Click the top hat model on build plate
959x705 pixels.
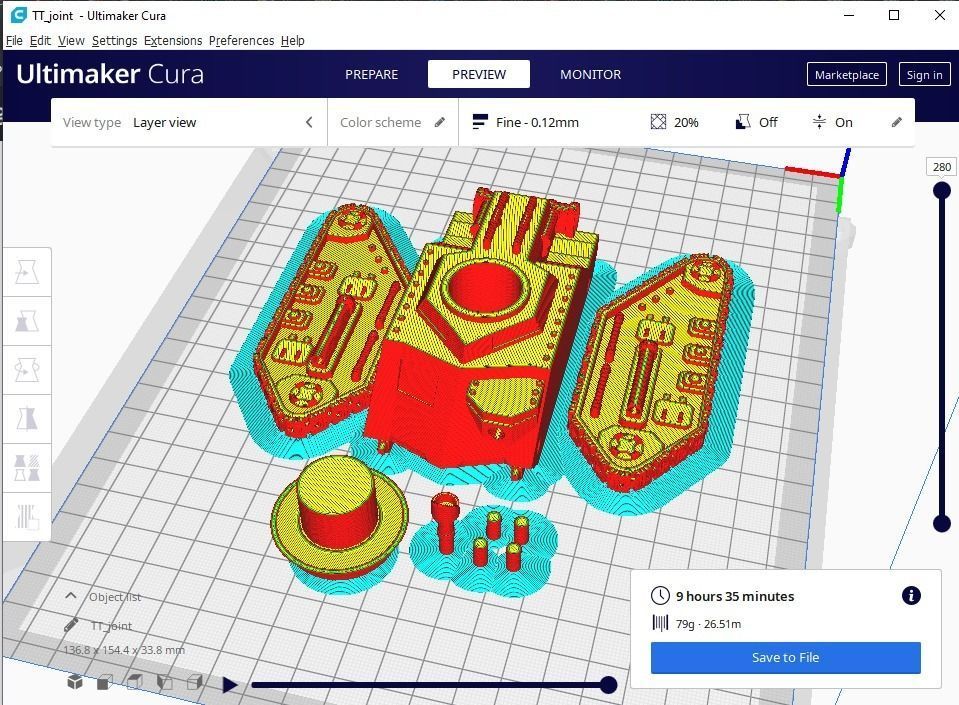click(x=338, y=517)
